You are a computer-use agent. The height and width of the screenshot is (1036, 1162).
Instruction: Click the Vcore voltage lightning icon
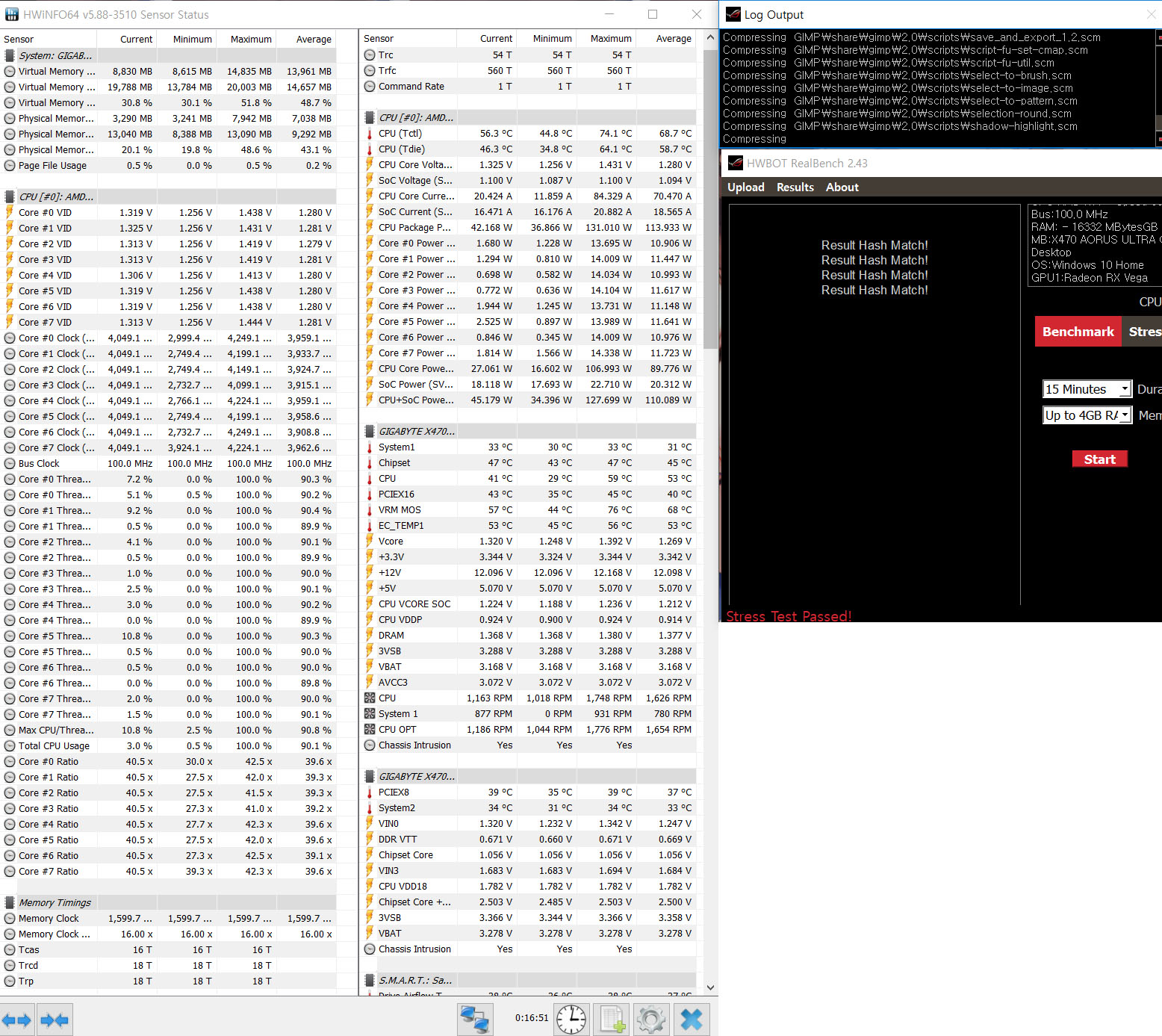coord(370,541)
